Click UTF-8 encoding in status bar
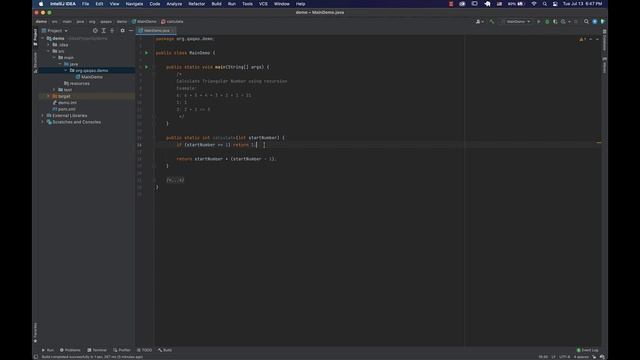 point(564,357)
